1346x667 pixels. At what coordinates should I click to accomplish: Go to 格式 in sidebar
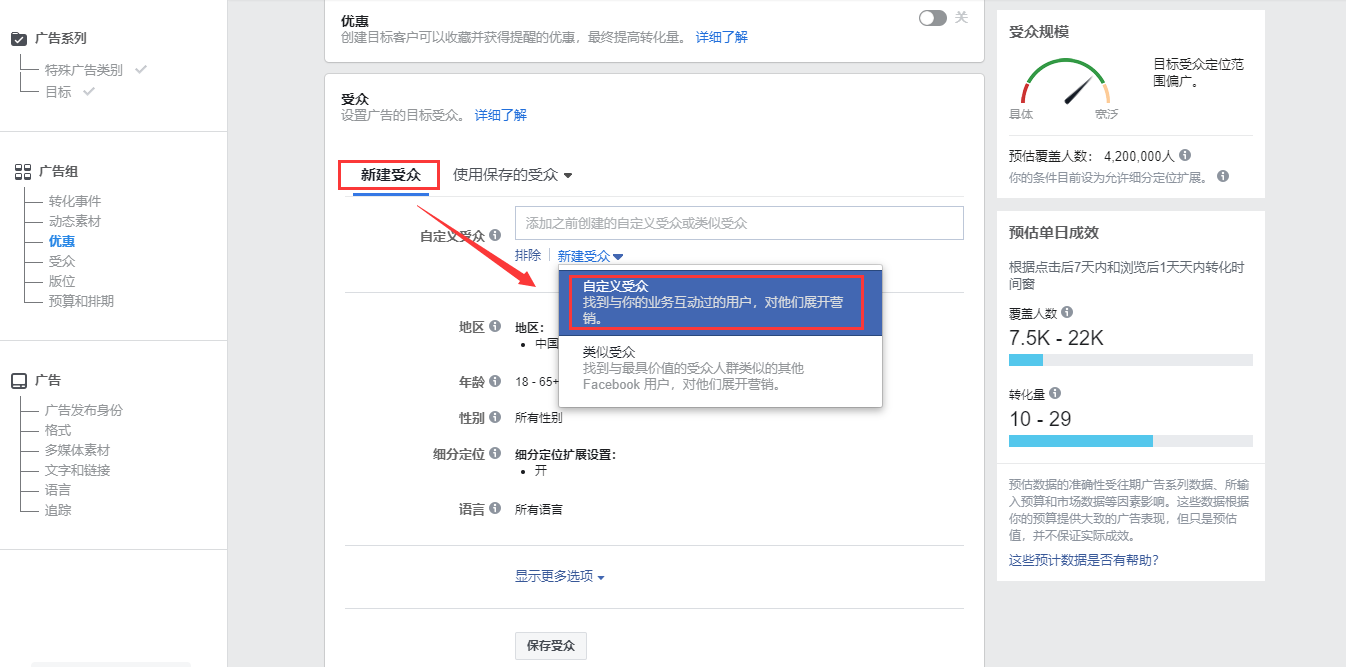(x=58, y=430)
